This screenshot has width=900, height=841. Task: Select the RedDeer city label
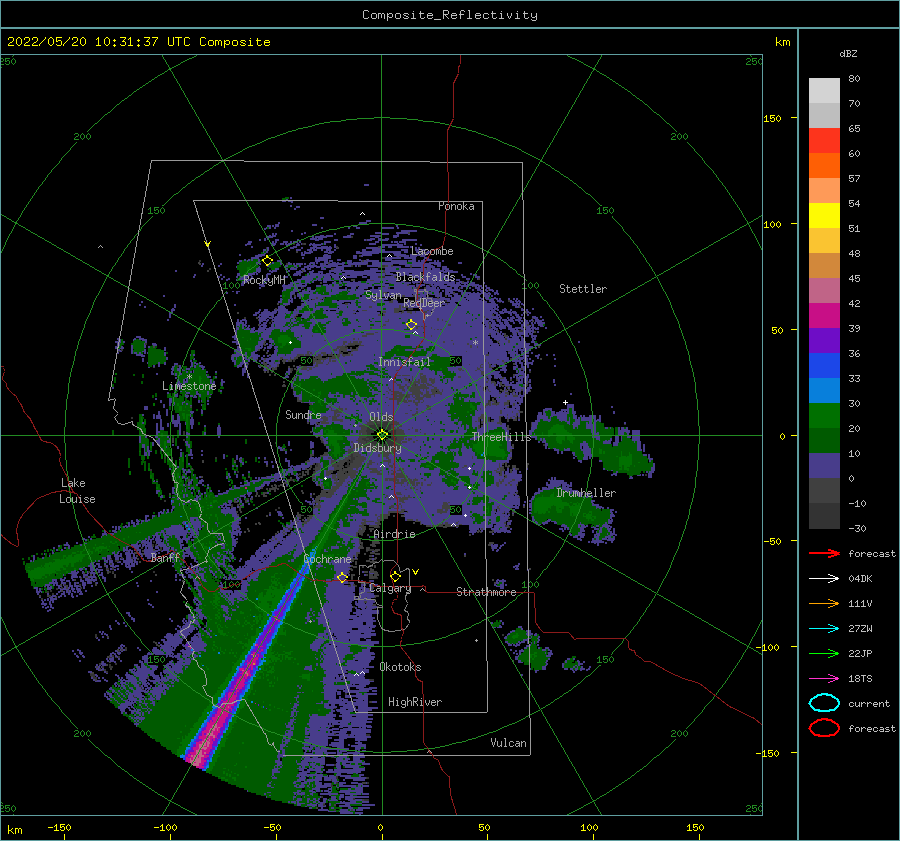tap(424, 303)
